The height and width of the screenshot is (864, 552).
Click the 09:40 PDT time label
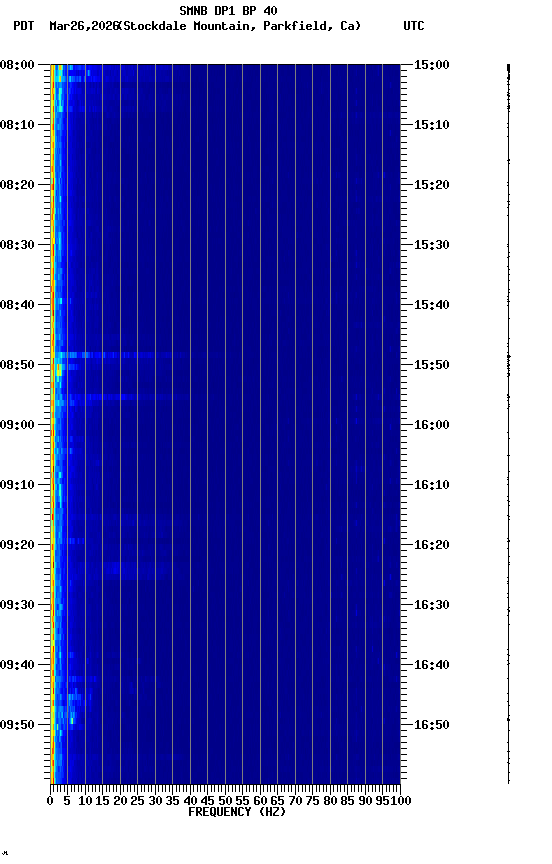(x=17, y=666)
